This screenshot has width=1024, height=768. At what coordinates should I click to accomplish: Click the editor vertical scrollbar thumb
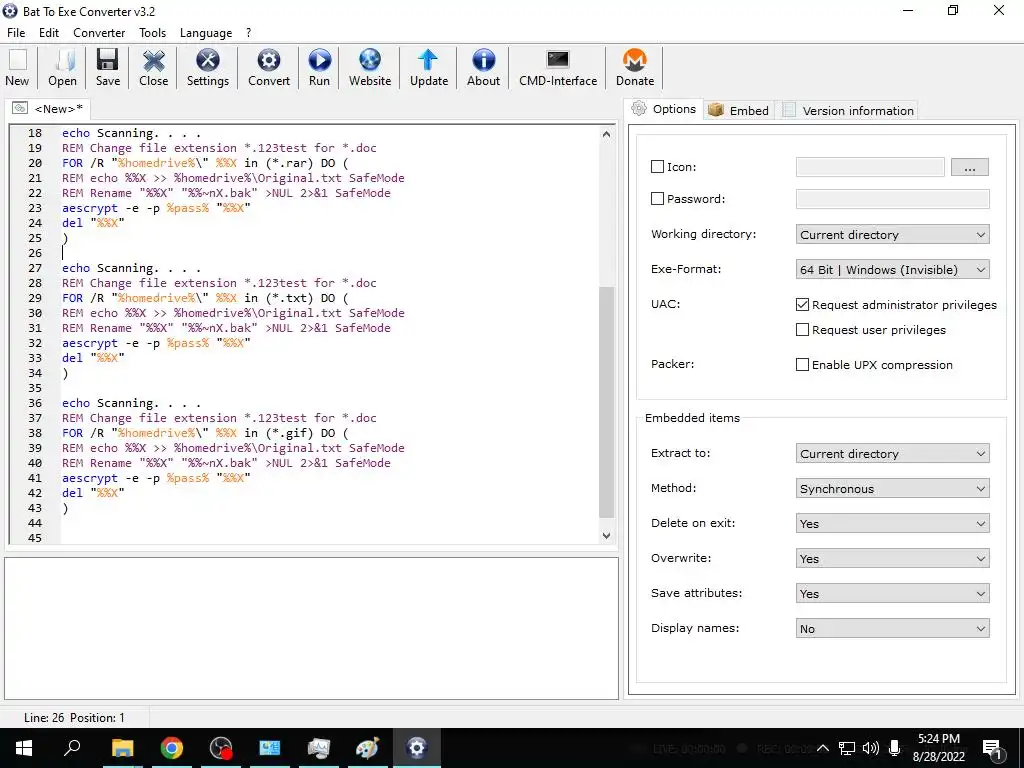606,402
